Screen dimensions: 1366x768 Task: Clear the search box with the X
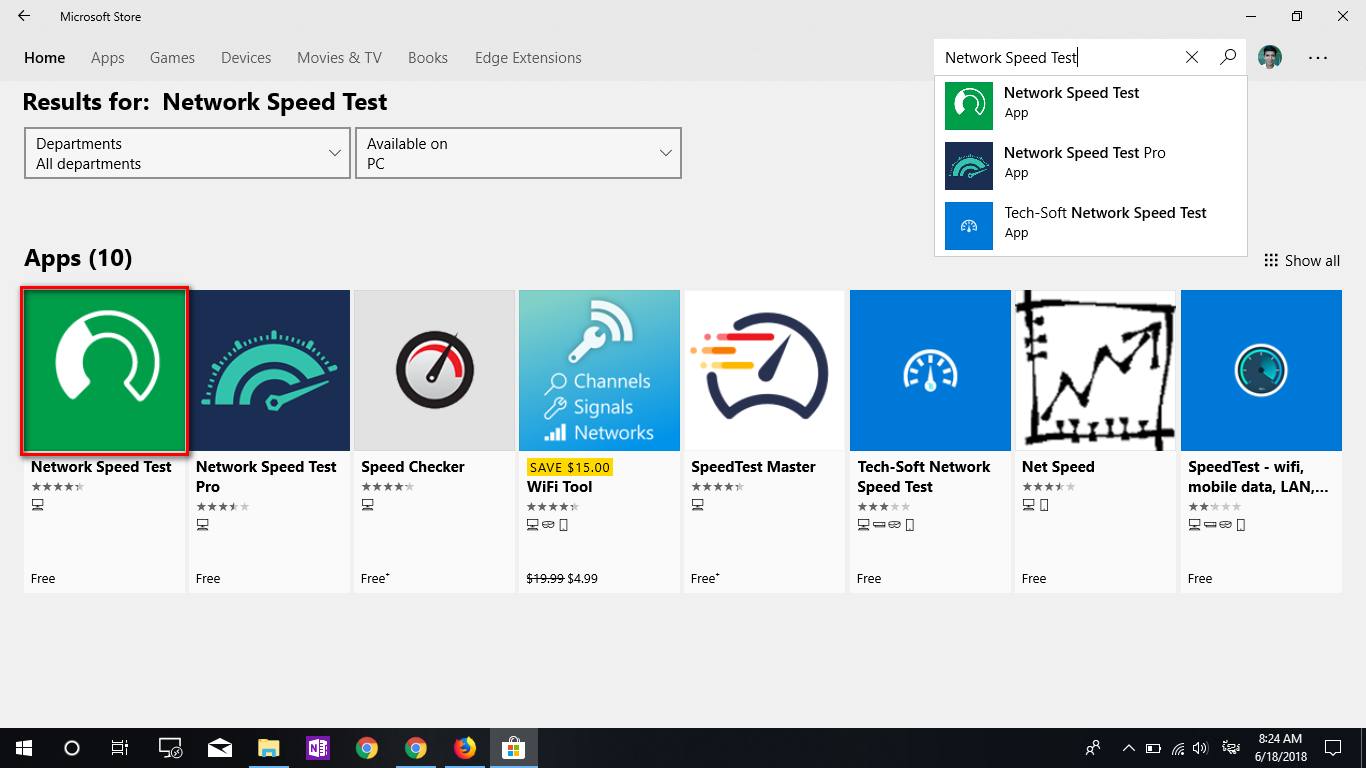[1191, 57]
